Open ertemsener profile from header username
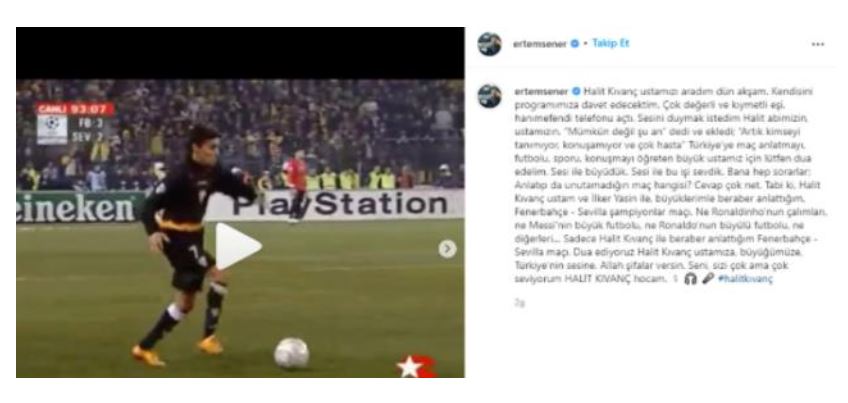The height and width of the screenshot is (403, 848). click(540, 44)
